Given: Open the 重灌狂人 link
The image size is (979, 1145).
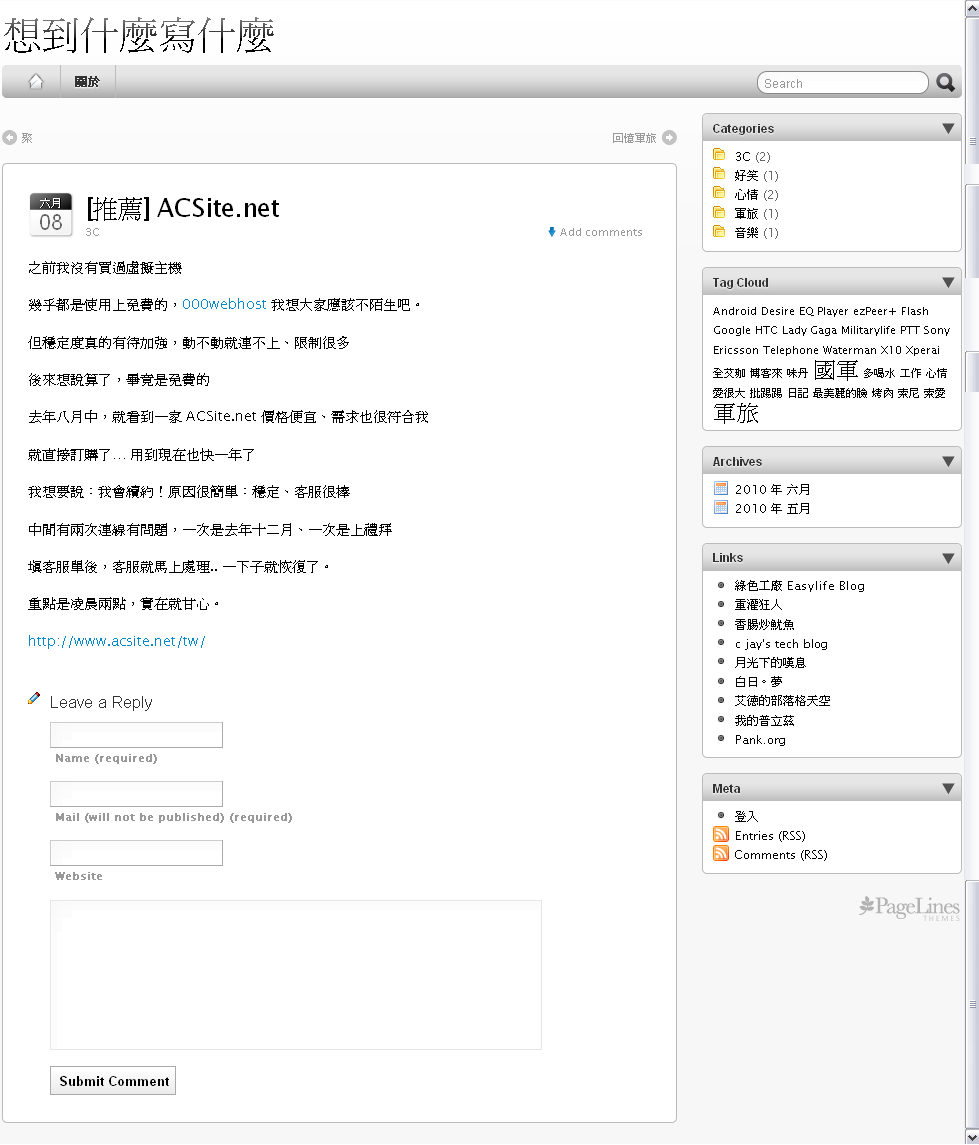Looking at the screenshot, I should (x=759, y=605).
